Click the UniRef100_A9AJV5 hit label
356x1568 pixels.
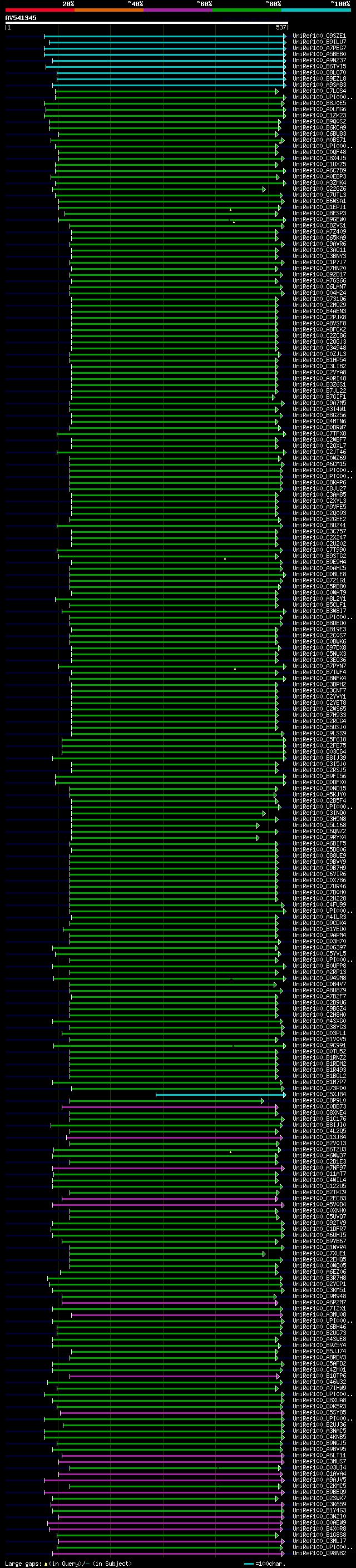pyautogui.click(x=319, y=1479)
